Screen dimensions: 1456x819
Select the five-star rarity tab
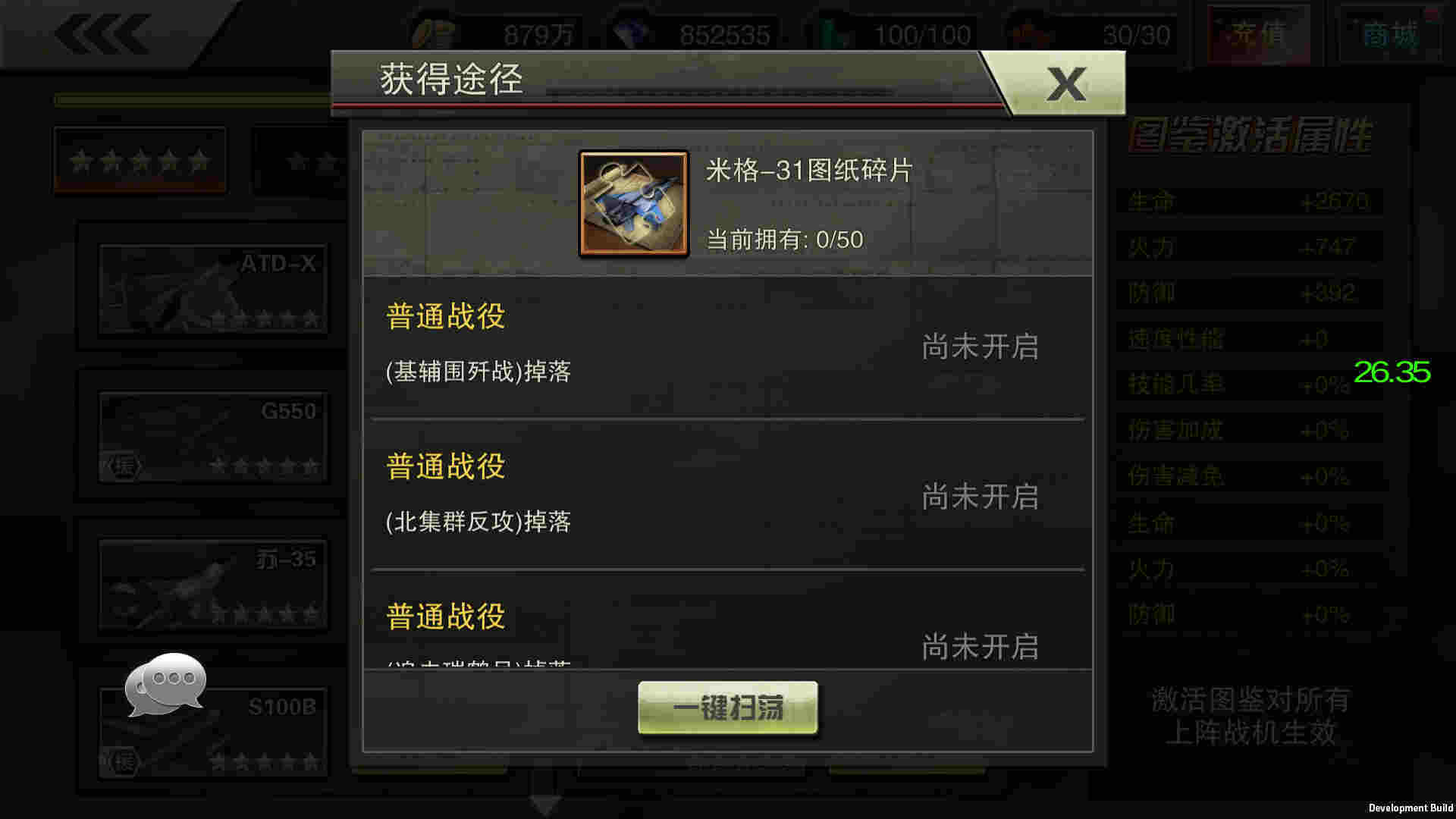(x=140, y=159)
